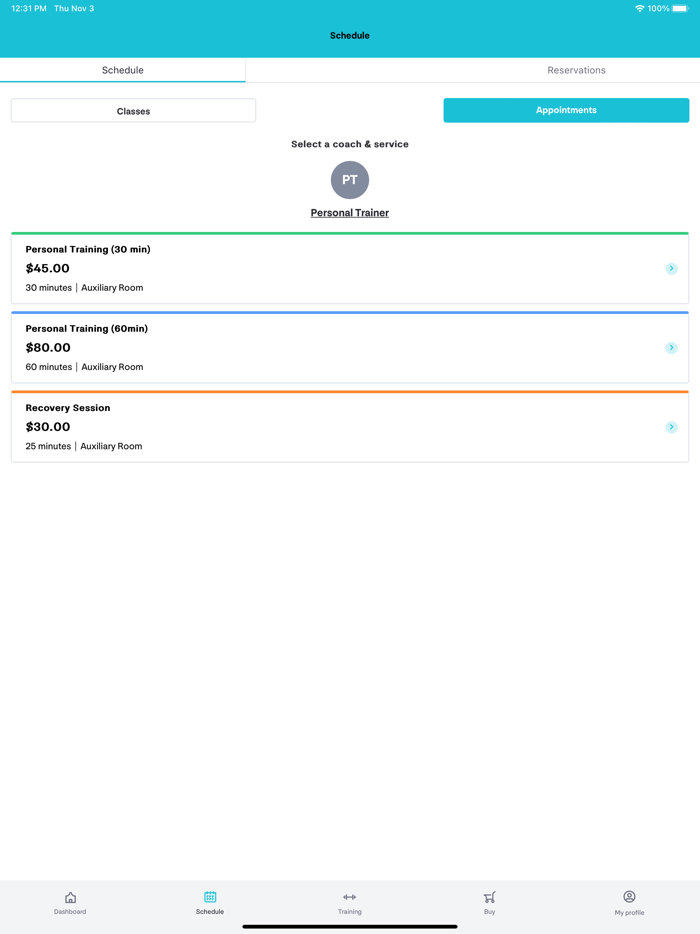700x934 pixels.
Task: Expand Personal Training 30 min chevron
Action: coord(671,269)
